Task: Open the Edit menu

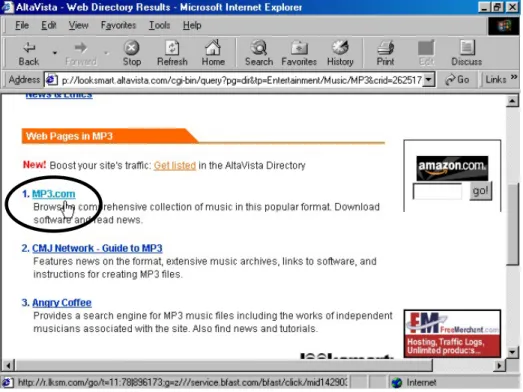Action: point(49,25)
